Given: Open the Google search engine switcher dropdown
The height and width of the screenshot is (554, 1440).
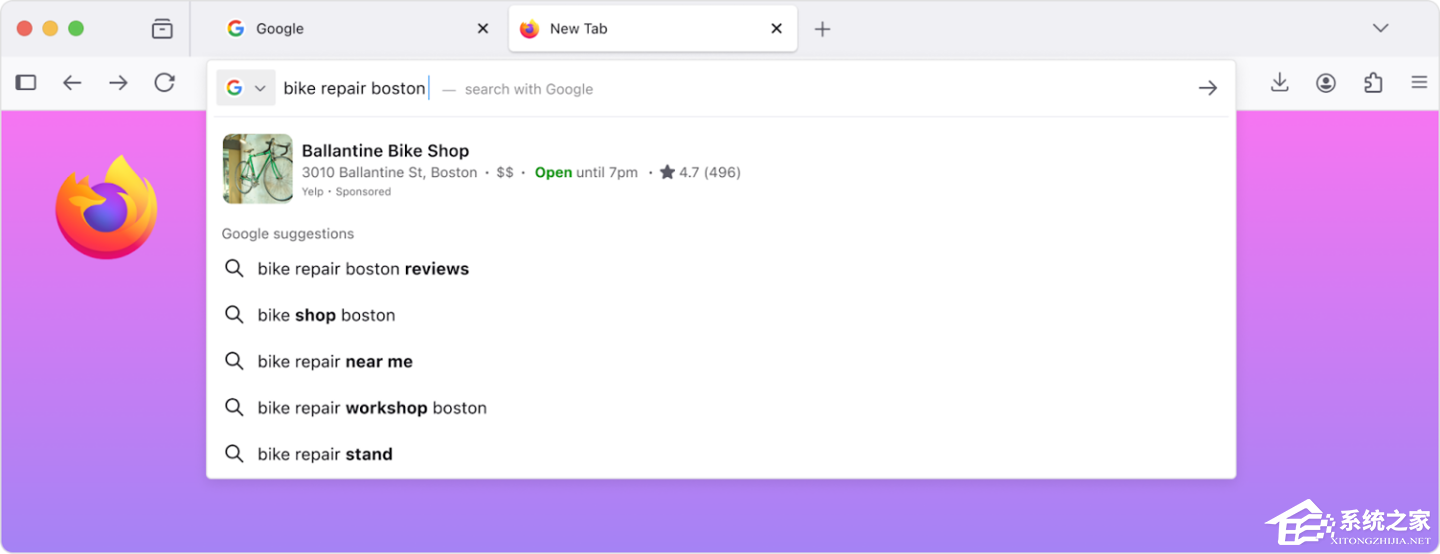Looking at the screenshot, I should tap(246, 88).
